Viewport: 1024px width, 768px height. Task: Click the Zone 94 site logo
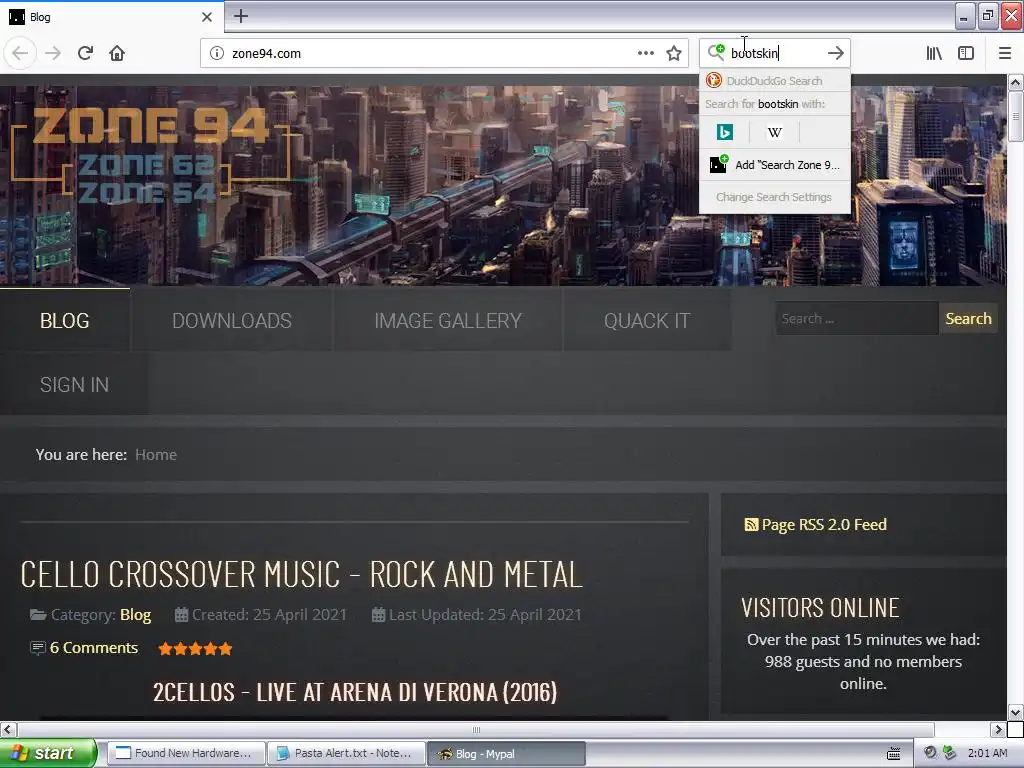150,155
